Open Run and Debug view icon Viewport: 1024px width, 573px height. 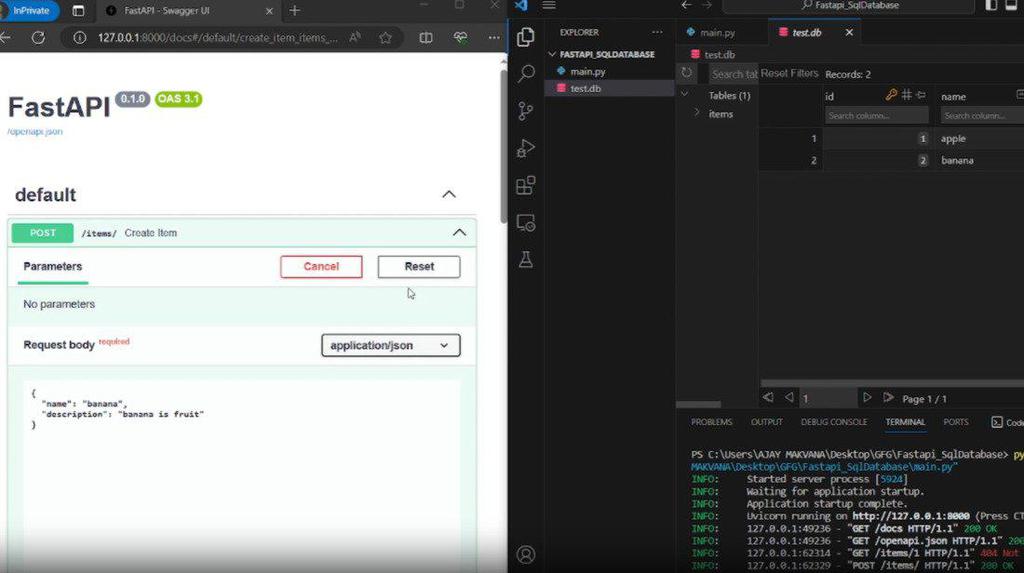pos(526,148)
